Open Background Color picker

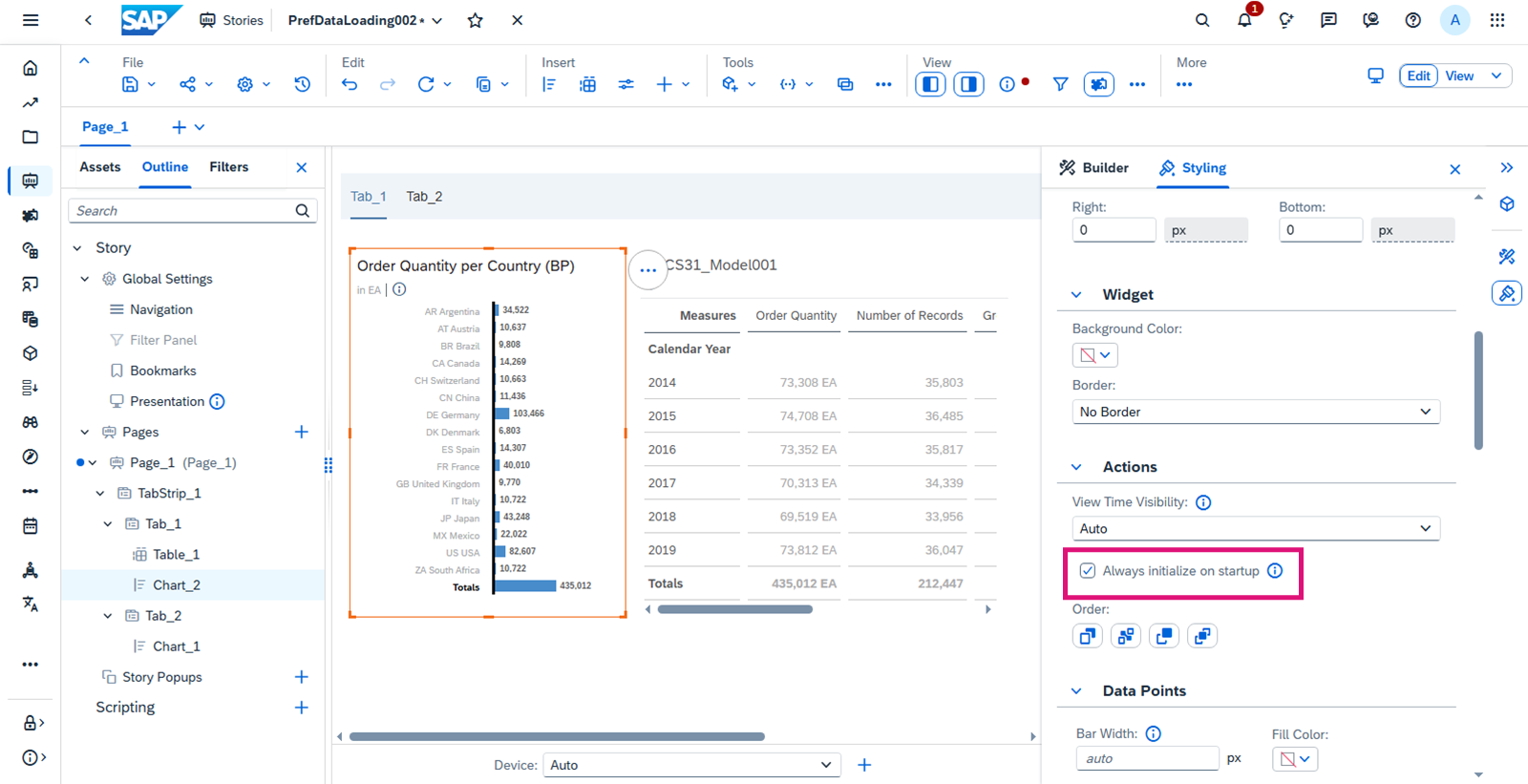pos(1094,355)
